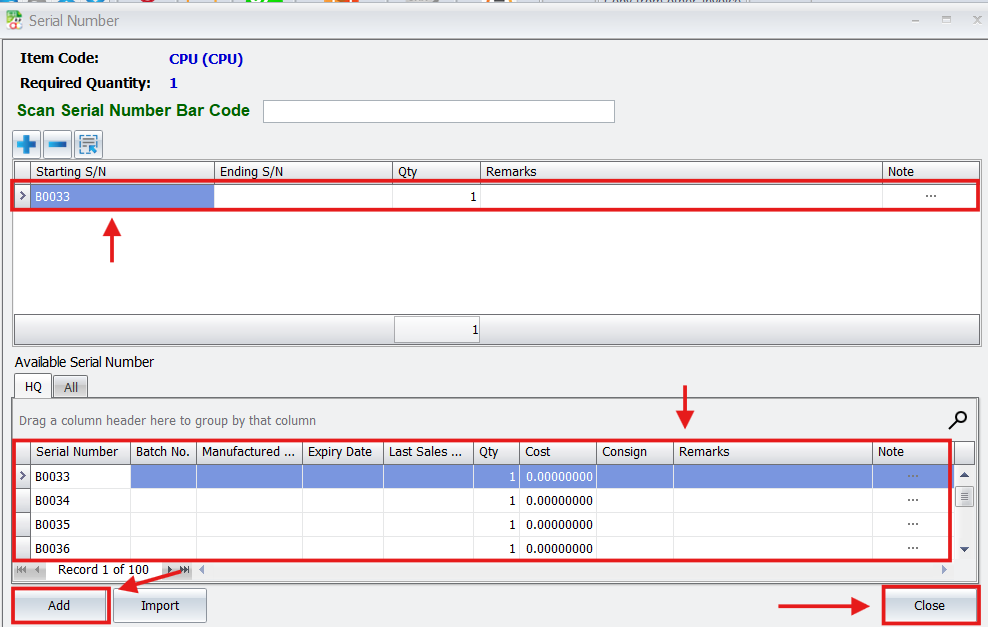Viewport: 988px width, 627px height.
Task: Switch to the All tab
Action: pos(71,387)
